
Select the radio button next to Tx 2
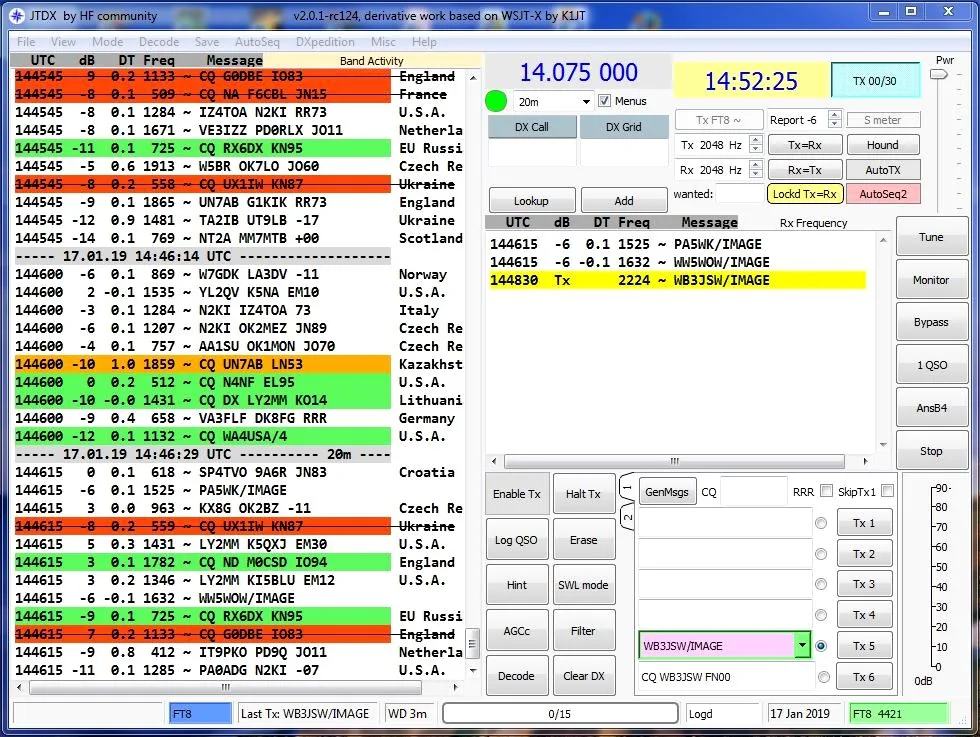pos(821,554)
